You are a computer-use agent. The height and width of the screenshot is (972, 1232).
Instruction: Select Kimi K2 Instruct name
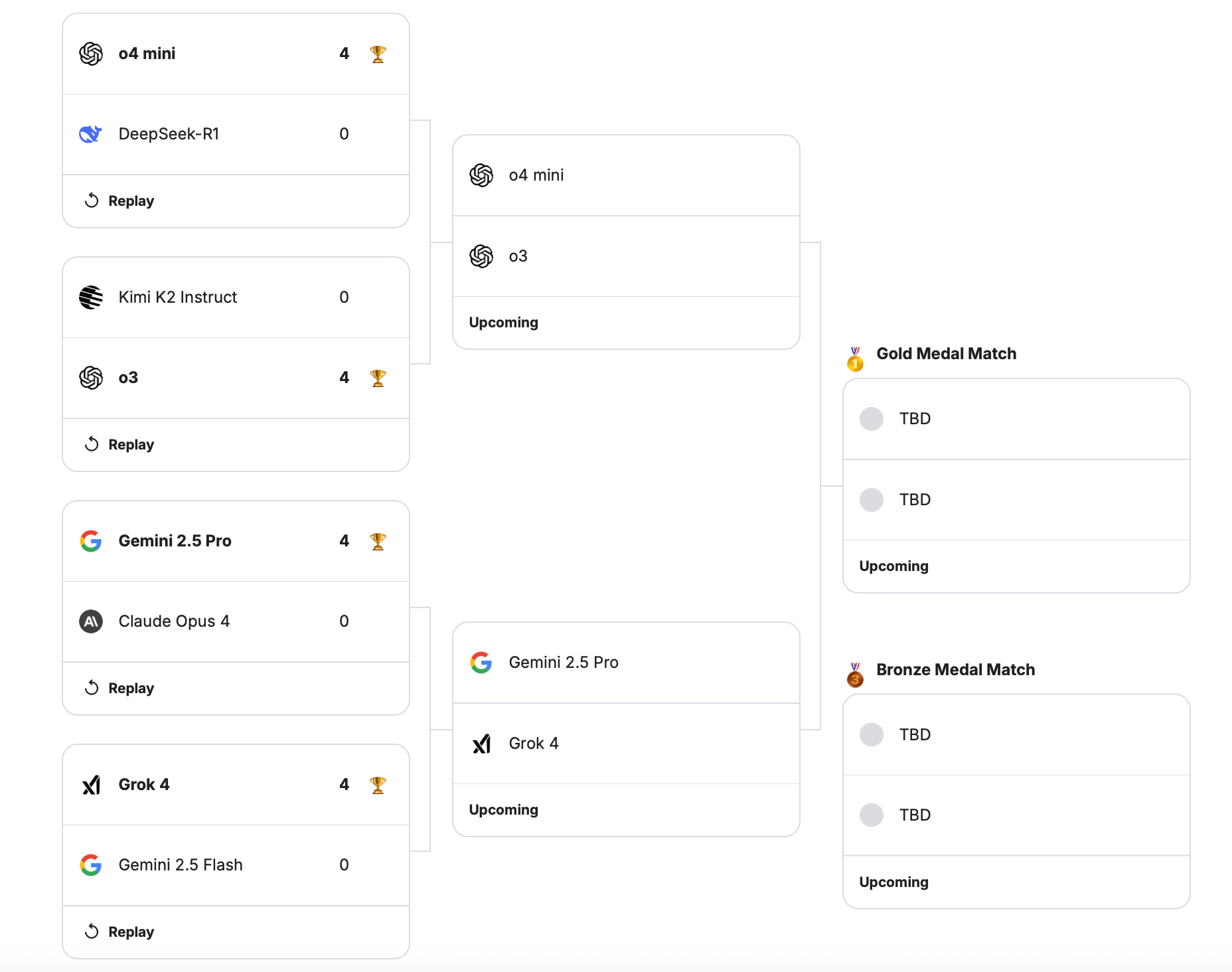(178, 297)
